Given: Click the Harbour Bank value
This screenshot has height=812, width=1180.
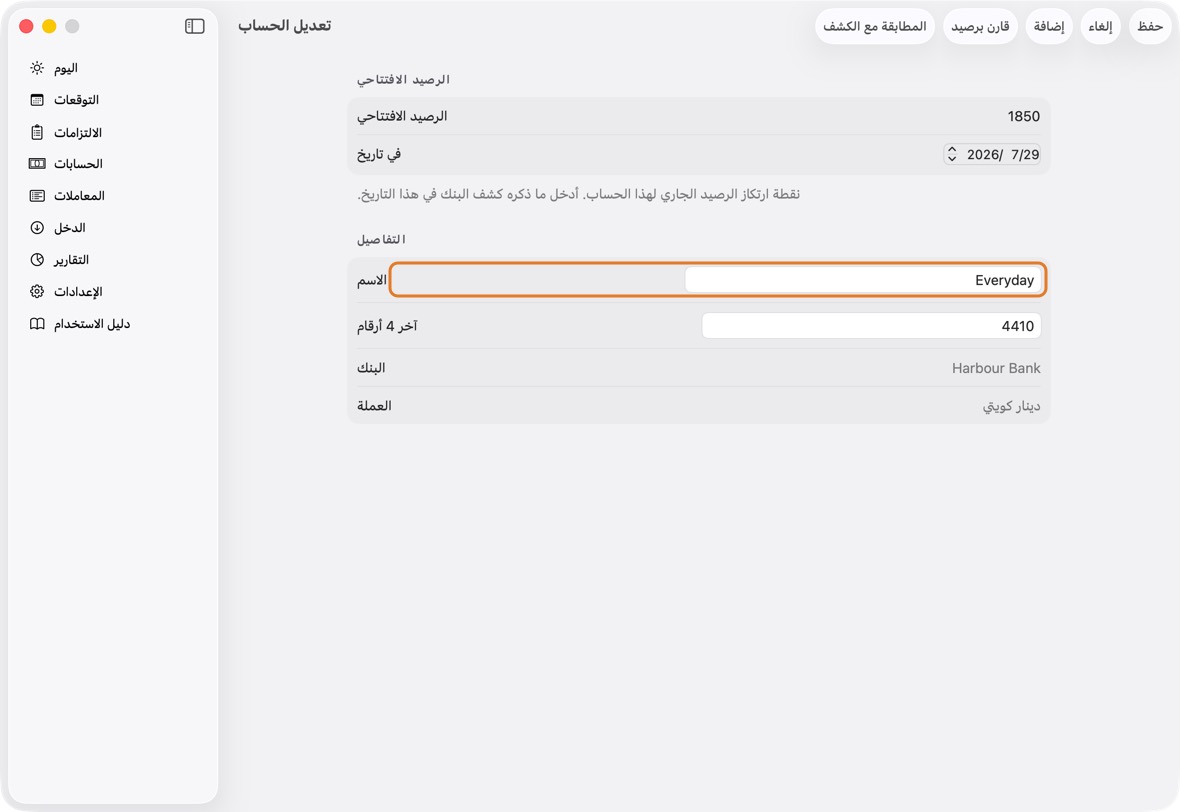Looking at the screenshot, I should coord(996,368).
